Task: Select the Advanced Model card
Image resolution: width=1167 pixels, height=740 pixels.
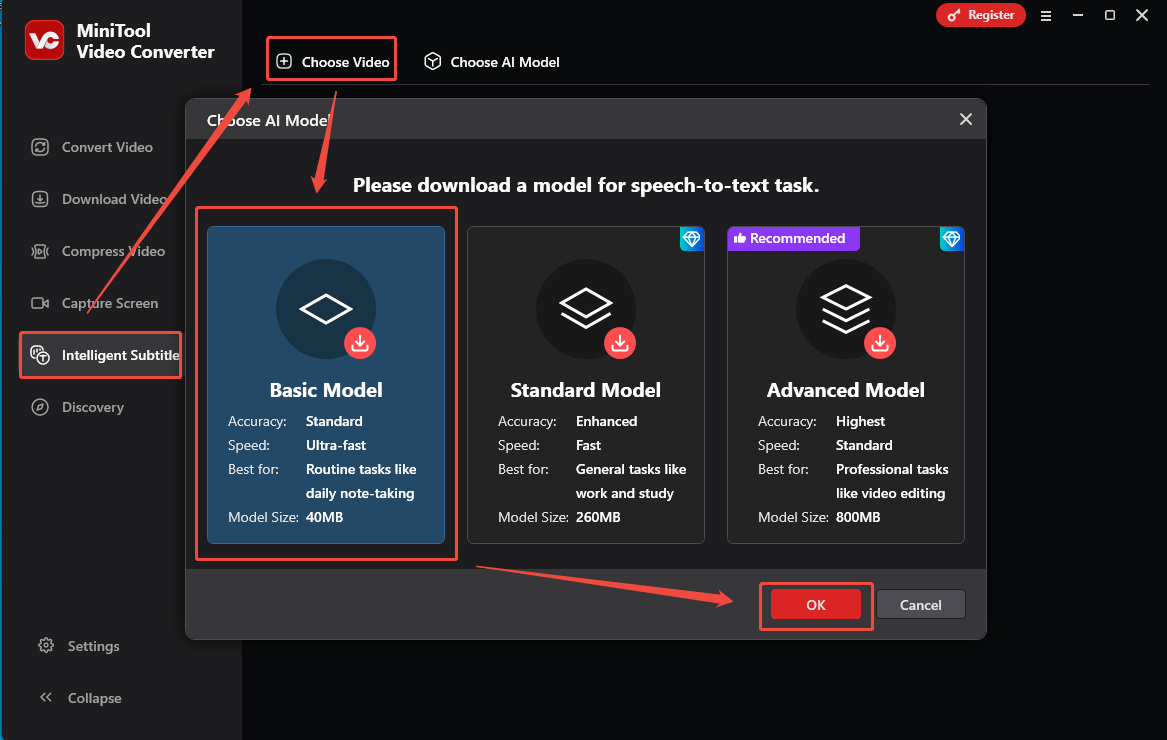Action: pyautogui.click(x=845, y=385)
